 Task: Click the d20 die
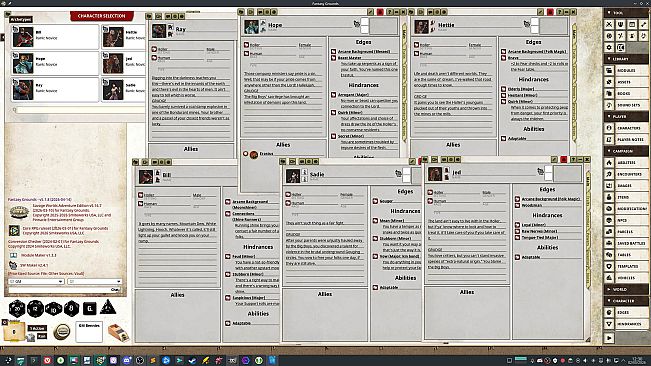(17, 308)
